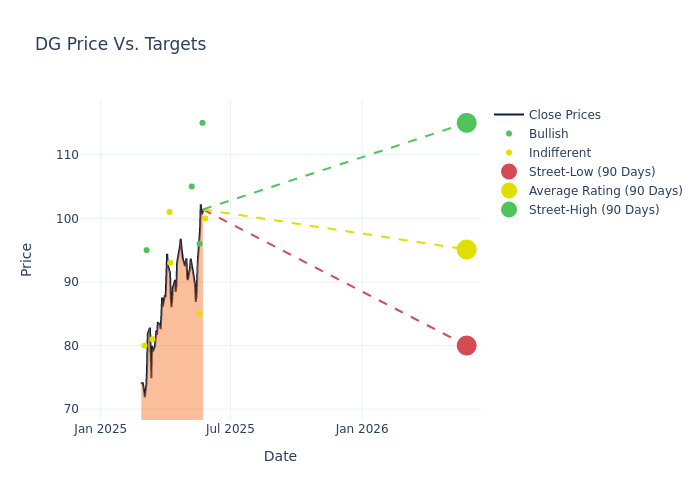Click the Date axis title

[280, 456]
